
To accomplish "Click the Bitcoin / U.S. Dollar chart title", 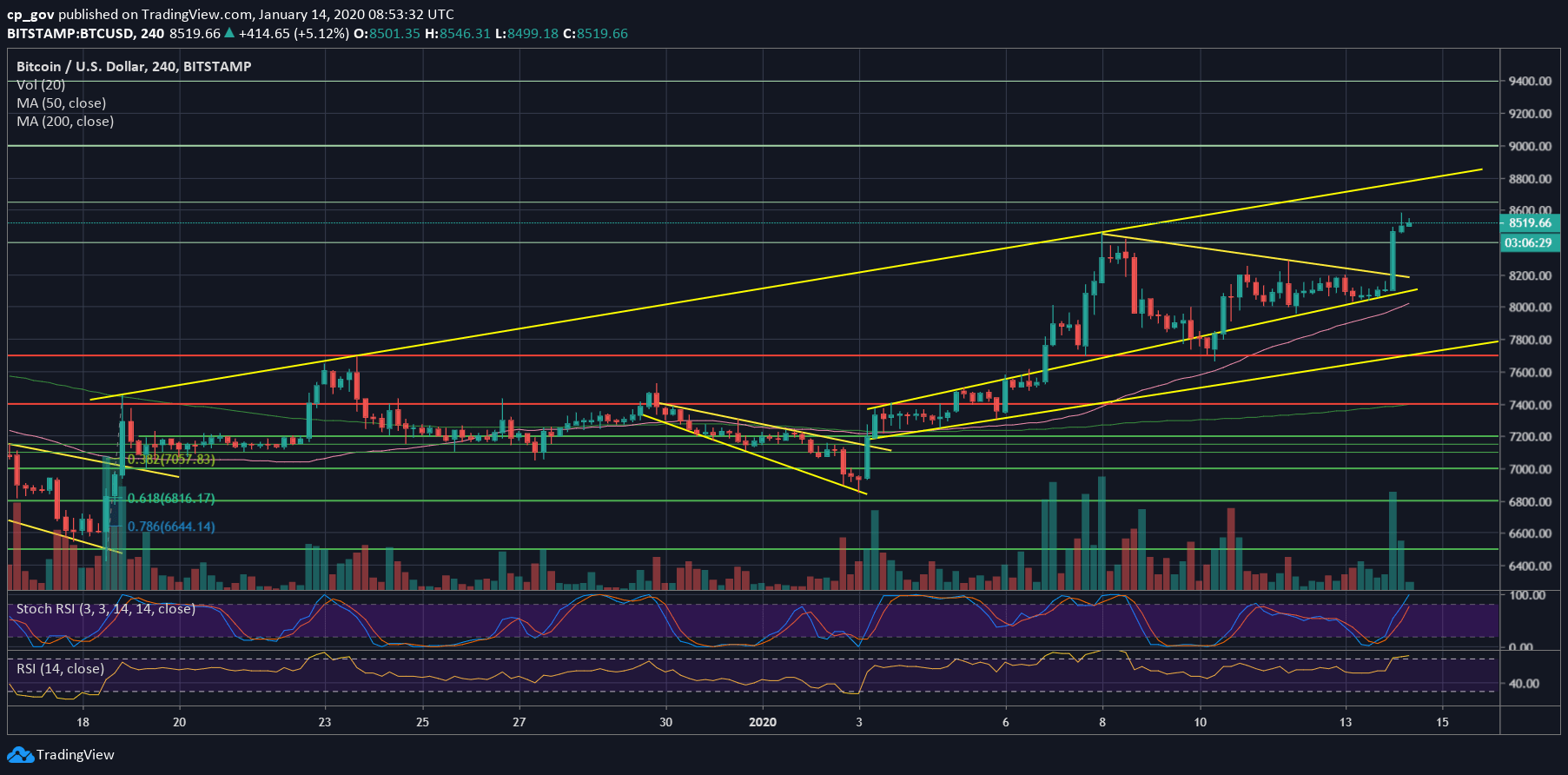I will pos(134,66).
